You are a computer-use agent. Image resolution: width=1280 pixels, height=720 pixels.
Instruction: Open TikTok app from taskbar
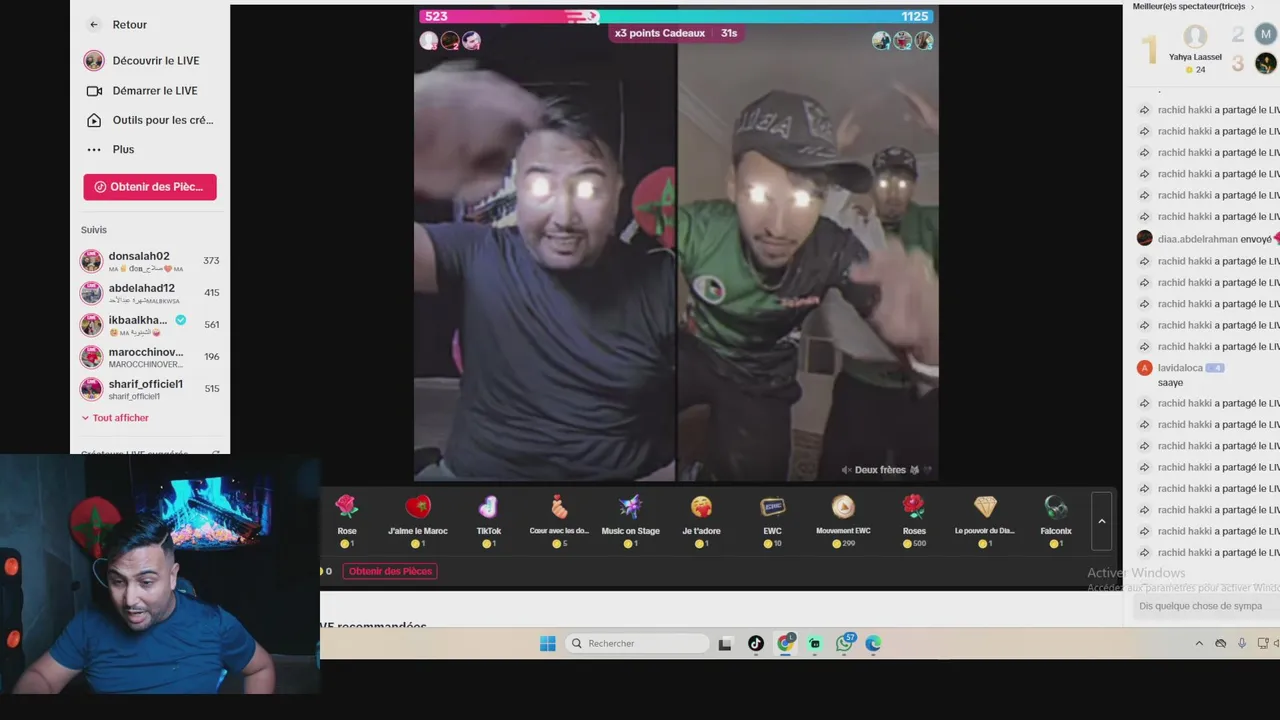tap(756, 644)
